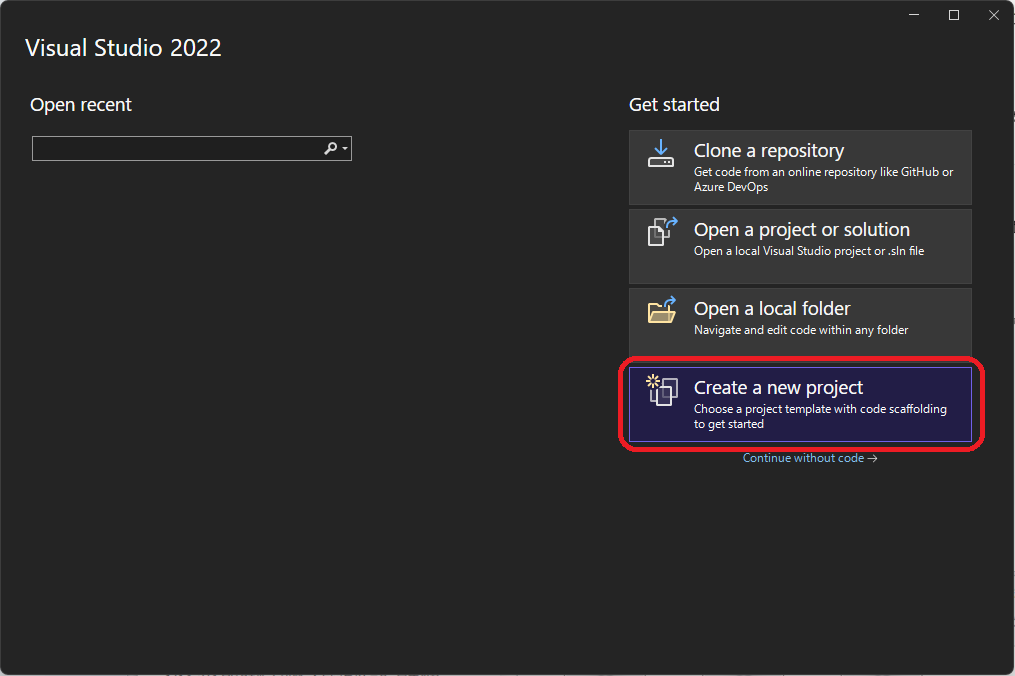
Task: Click the Create a new project icon
Action: pyautogui.click(x=662, y=390)
